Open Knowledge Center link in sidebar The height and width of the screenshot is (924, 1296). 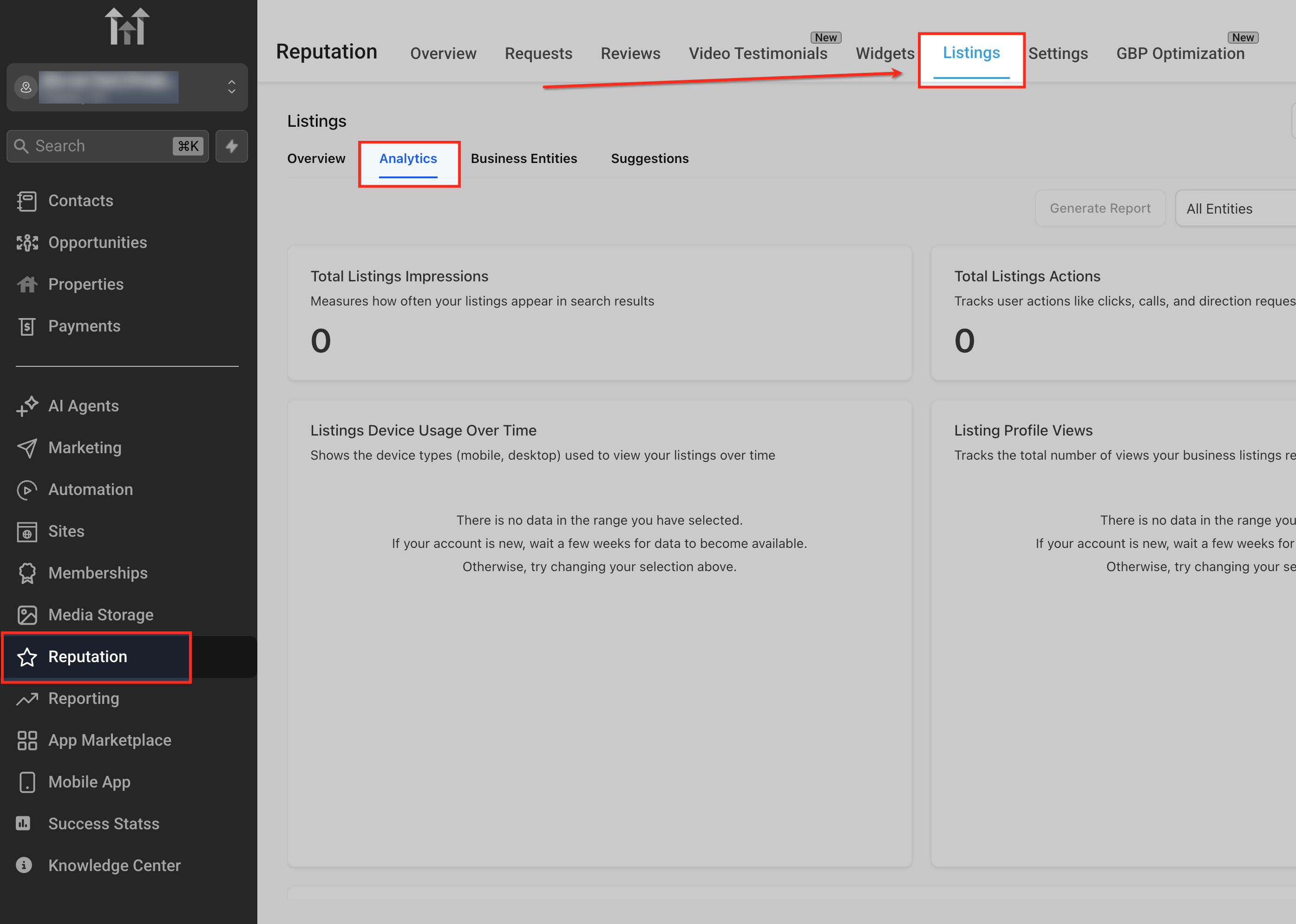coord(114,865)
